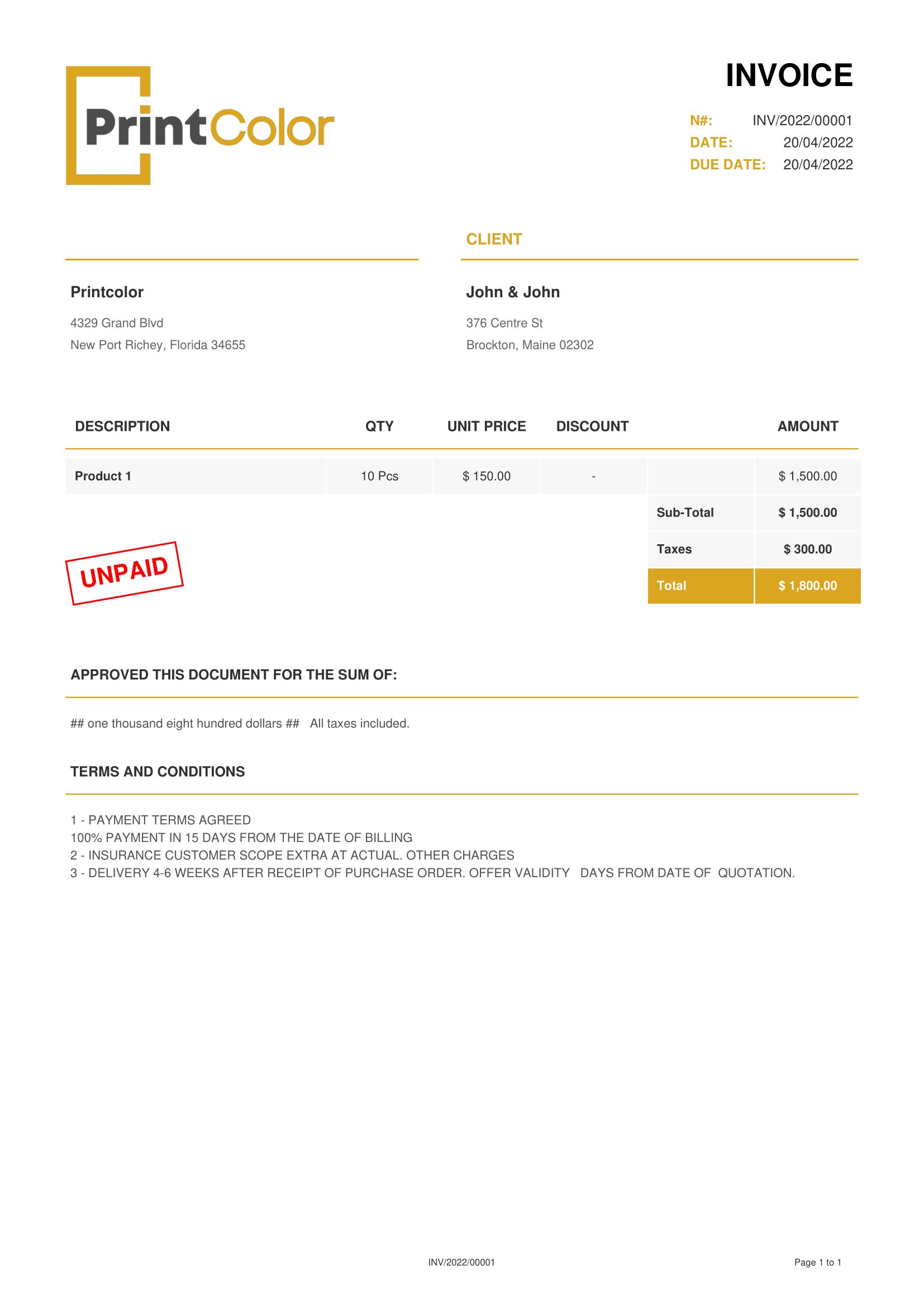Click the 10 Pcs quantity cell
Image resolution: width=924 pixels, height=1307 pixels.
point(379,477)
